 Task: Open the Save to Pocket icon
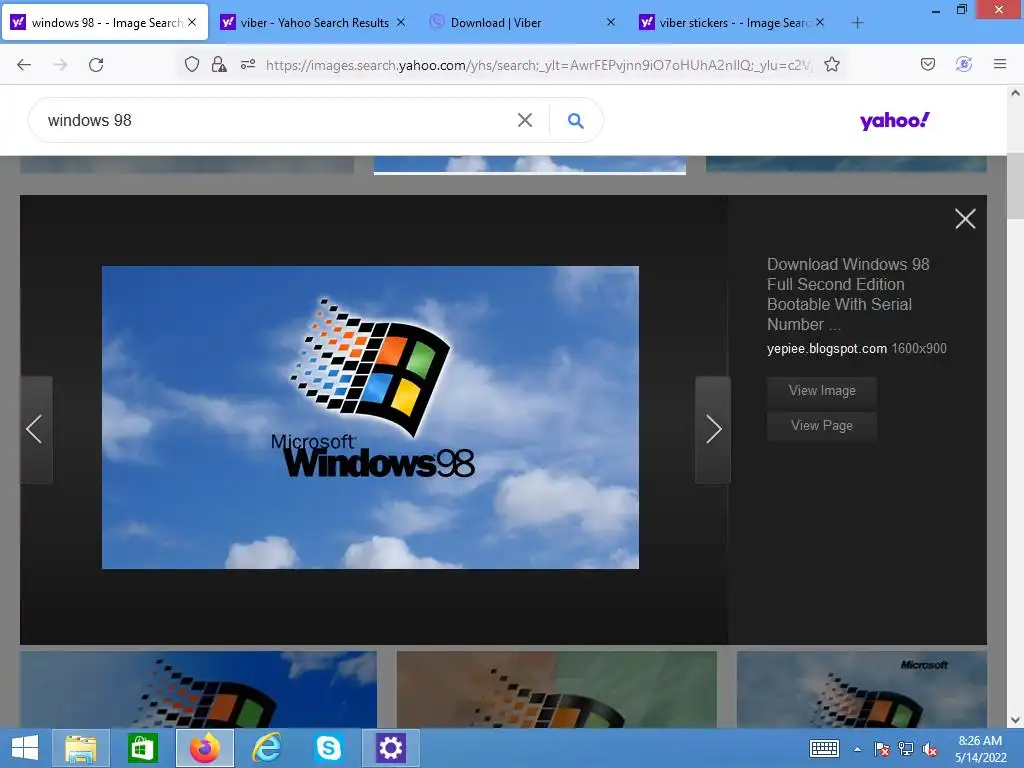pos(927,64)
